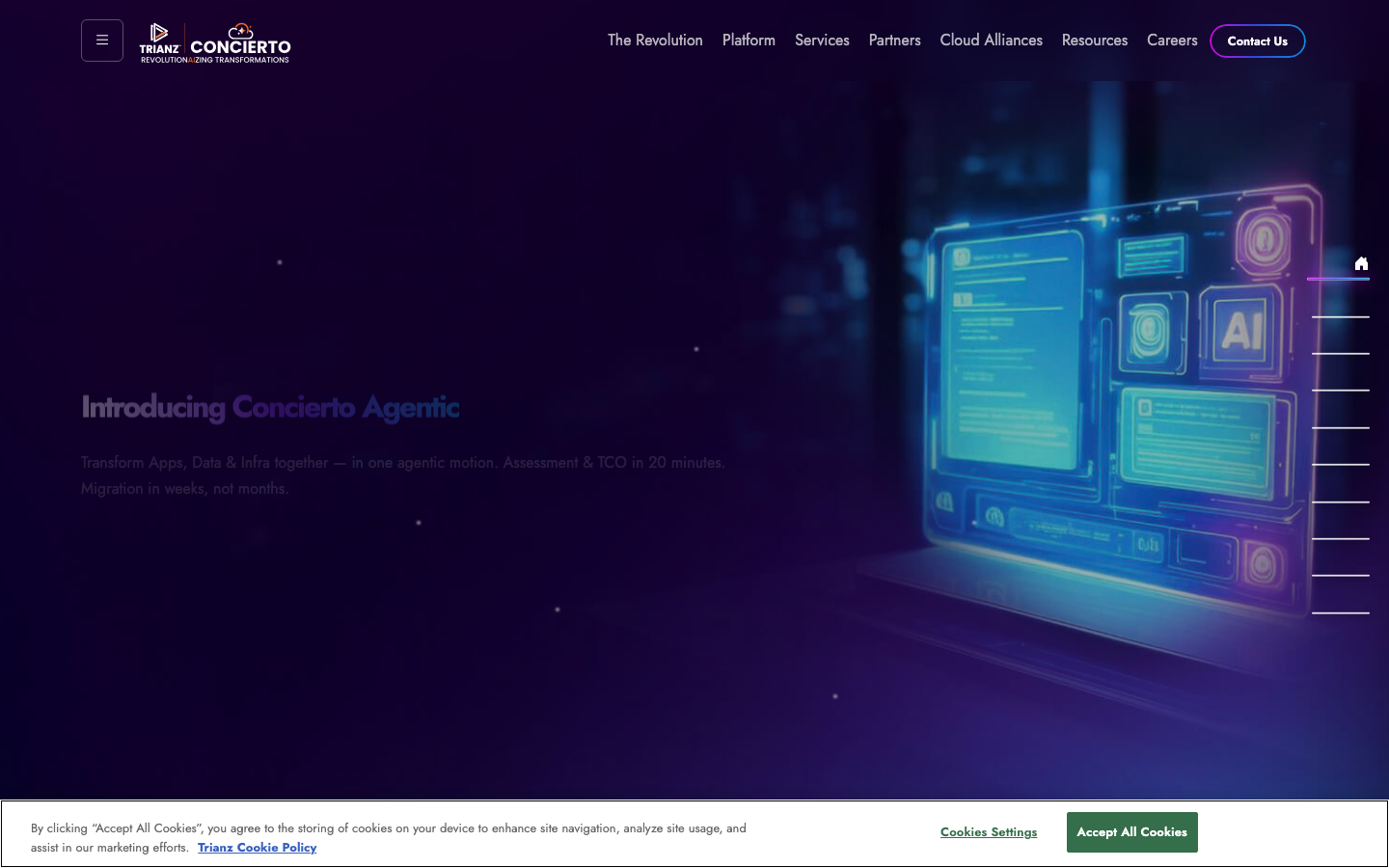The image size is (1389, 868).
Task: Go to the Careers page
Action: (x=1172, y=41)
